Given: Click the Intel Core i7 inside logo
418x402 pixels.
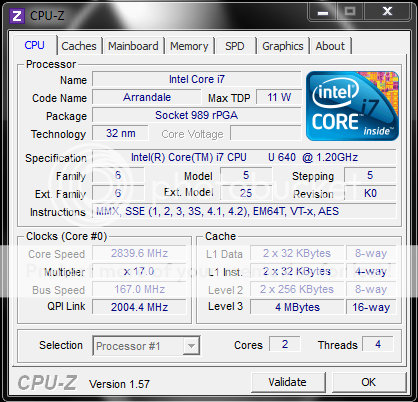Looking at the screenshot, I should pyautogui.click(x=352, y=106).
